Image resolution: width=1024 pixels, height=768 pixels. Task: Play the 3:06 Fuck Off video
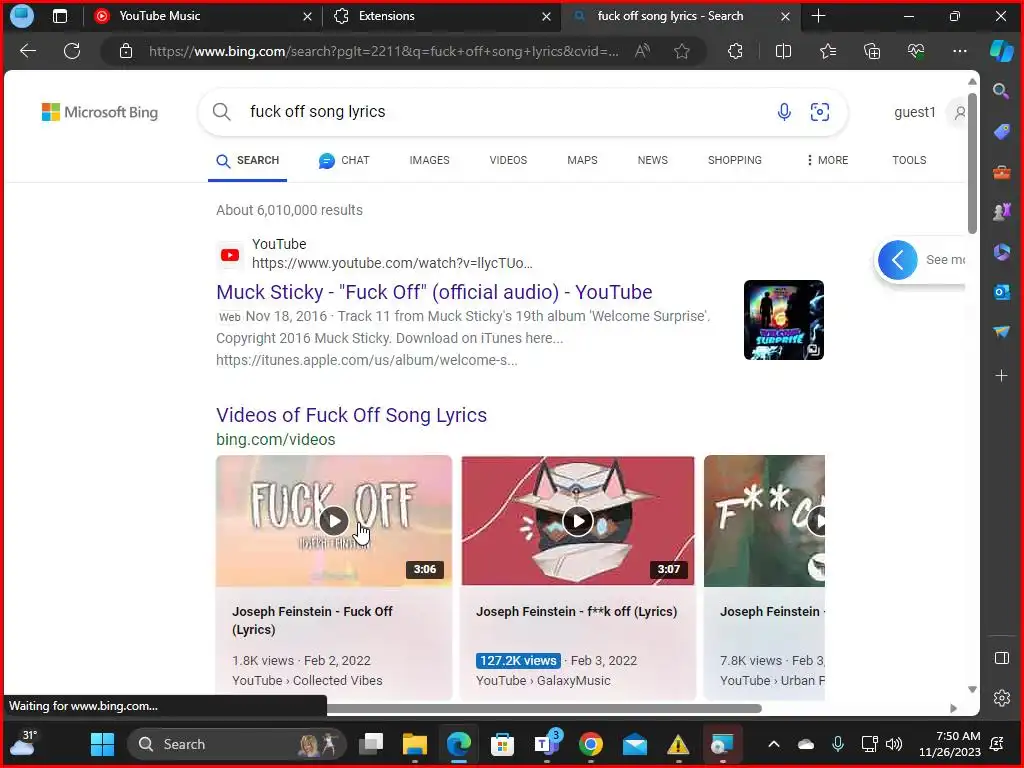(x=334, y=521)
